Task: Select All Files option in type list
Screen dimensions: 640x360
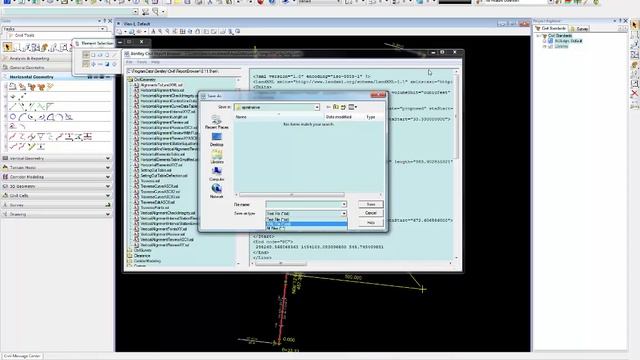Action: point(306,228)
